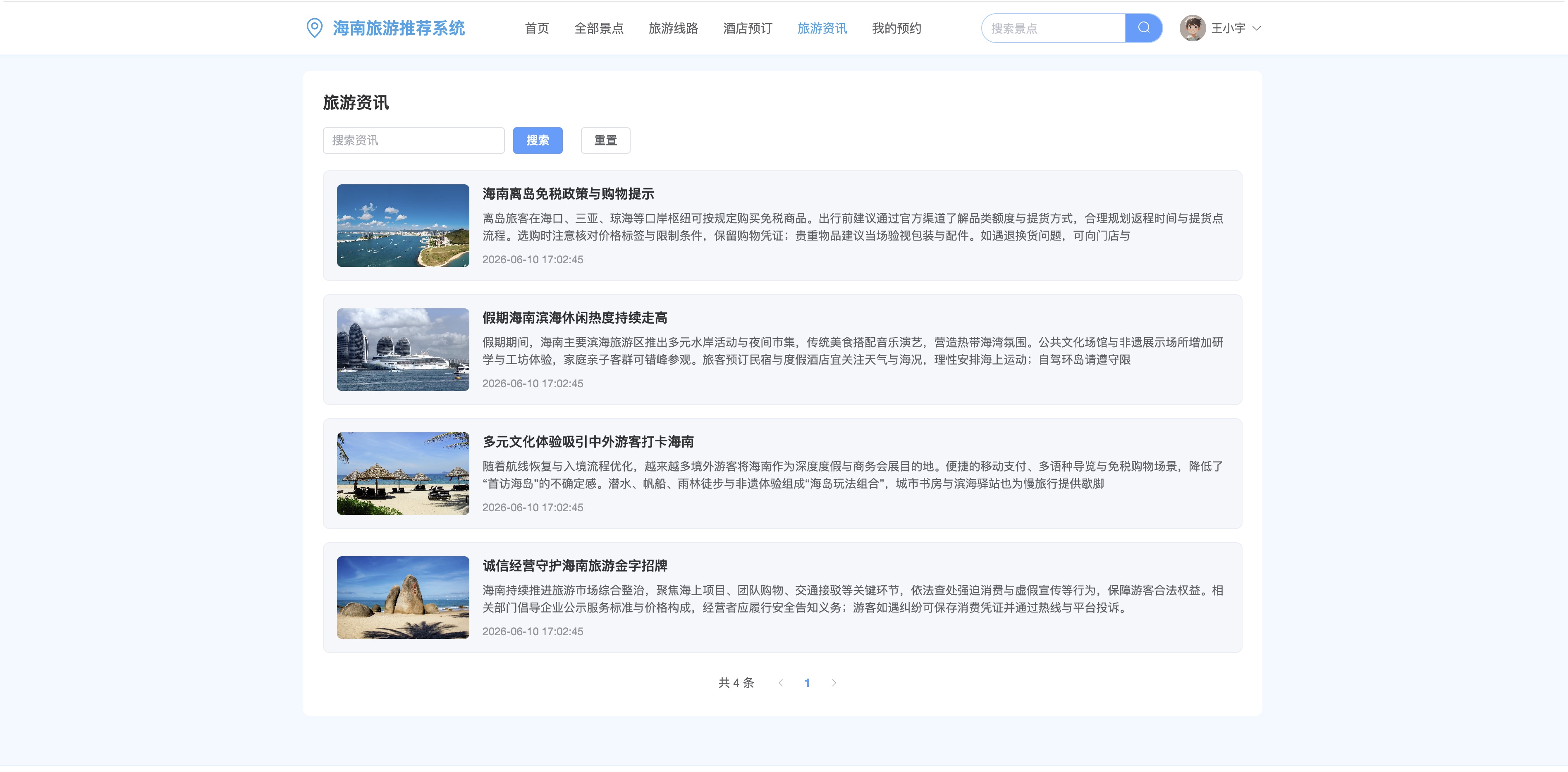Open the 全部景点 menu item
The width and height of the screenshot is (1568, 772).
point(599,28)
